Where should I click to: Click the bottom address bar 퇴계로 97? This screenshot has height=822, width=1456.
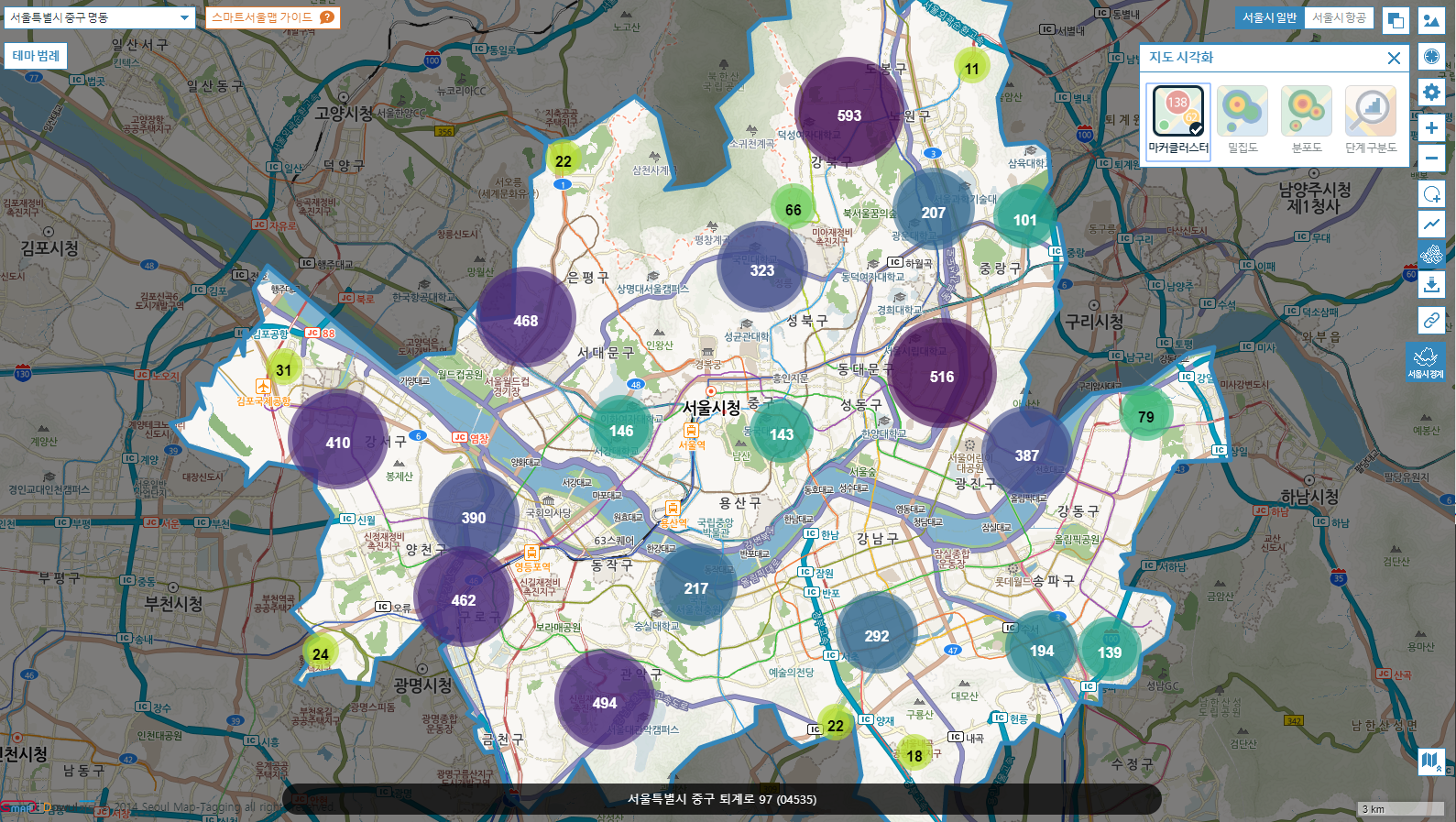click(722, 799)
